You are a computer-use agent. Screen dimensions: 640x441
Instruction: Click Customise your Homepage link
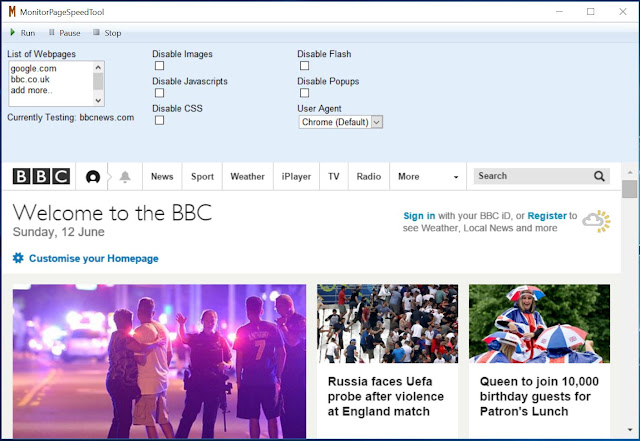[x=94, y=258]
